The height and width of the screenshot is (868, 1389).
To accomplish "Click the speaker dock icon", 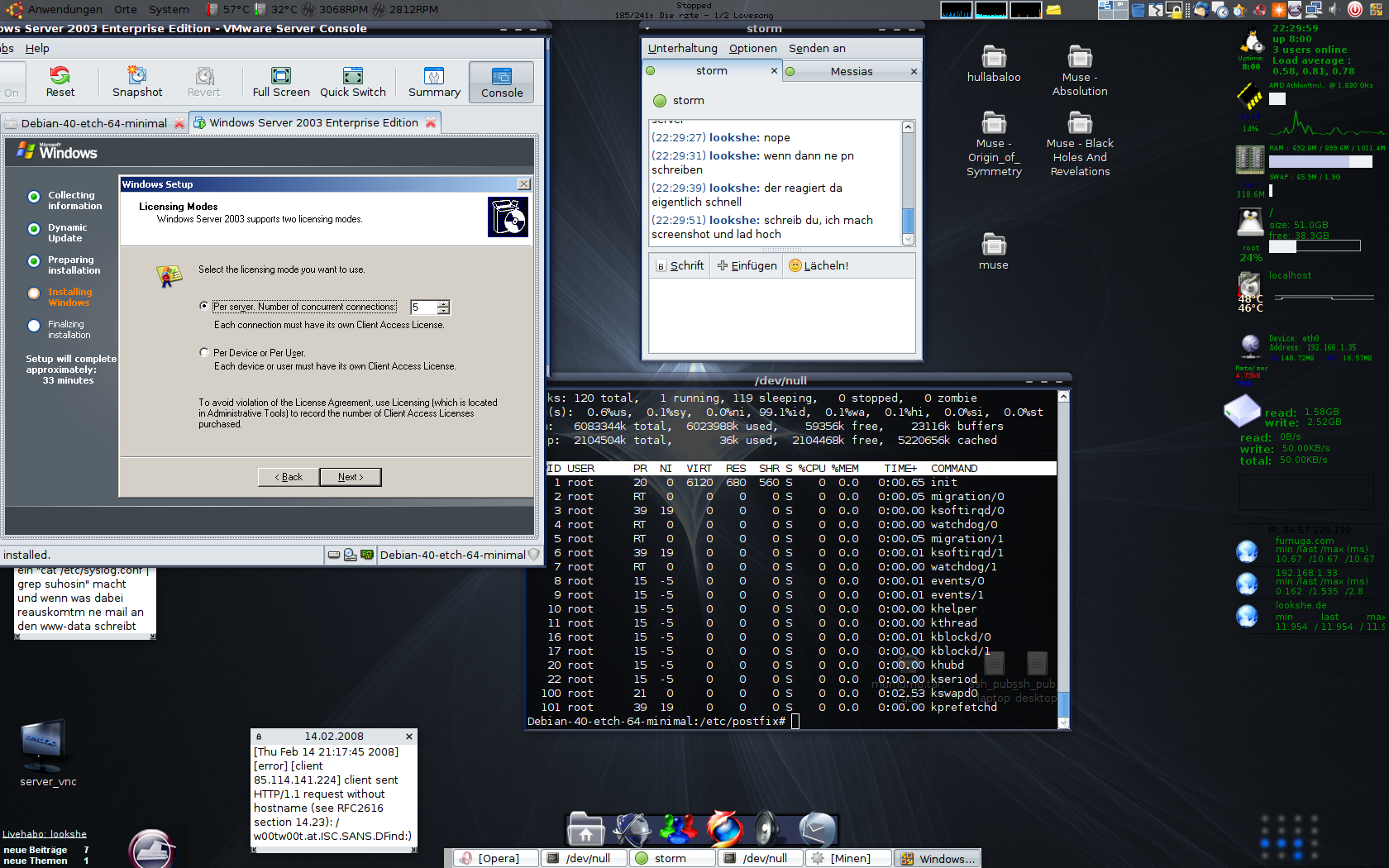I will tap(768, 829).
